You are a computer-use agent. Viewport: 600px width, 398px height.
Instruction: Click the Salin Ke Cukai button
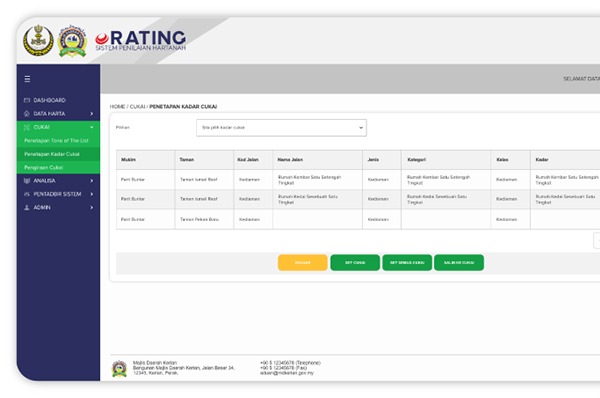coord(459,263)
